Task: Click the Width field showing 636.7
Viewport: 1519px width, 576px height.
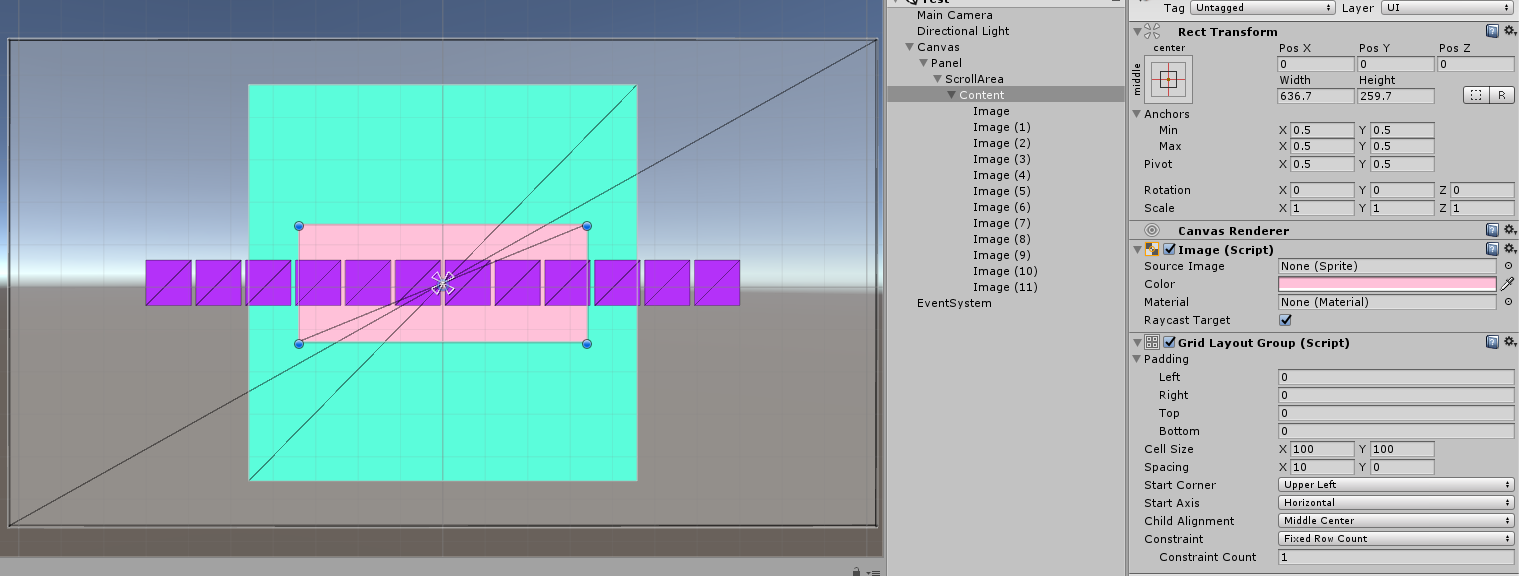Action: tap(1316, 96)
